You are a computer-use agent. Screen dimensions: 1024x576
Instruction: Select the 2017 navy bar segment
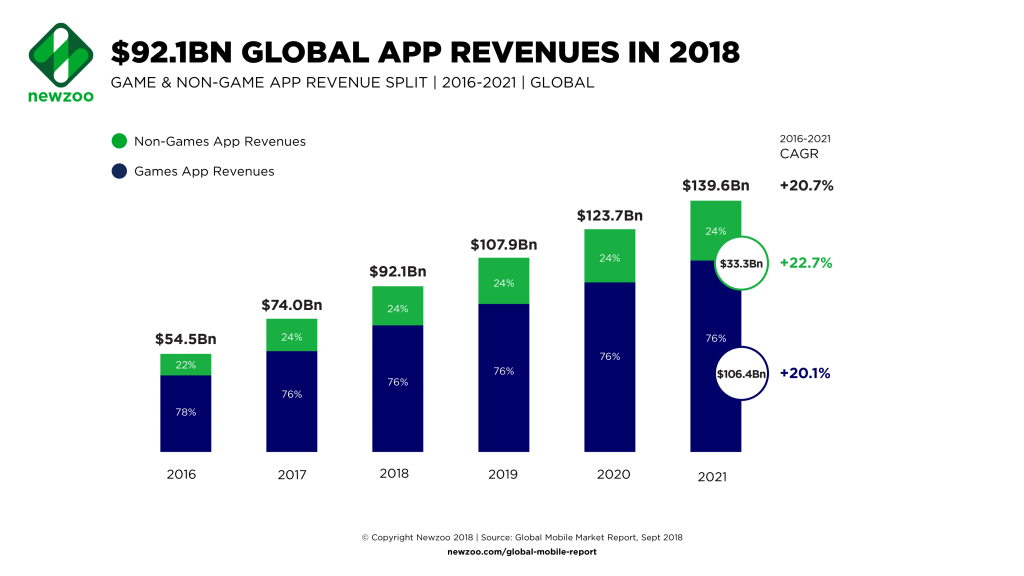tap(291, 401)
